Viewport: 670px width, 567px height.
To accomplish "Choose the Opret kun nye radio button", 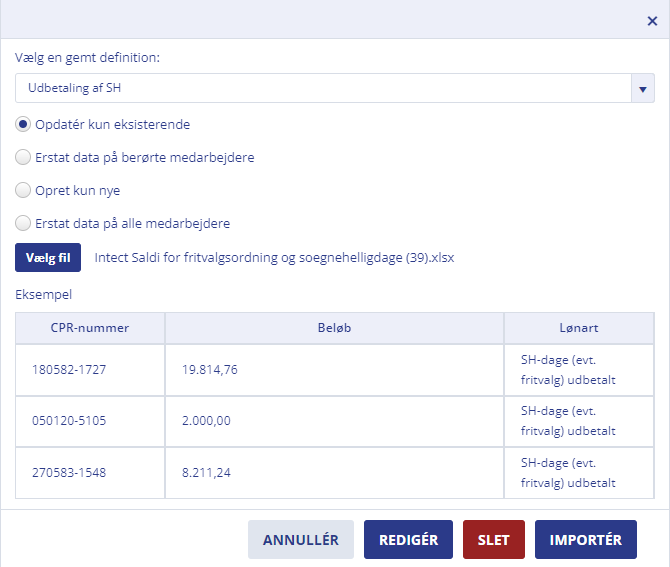I will 23,190.
